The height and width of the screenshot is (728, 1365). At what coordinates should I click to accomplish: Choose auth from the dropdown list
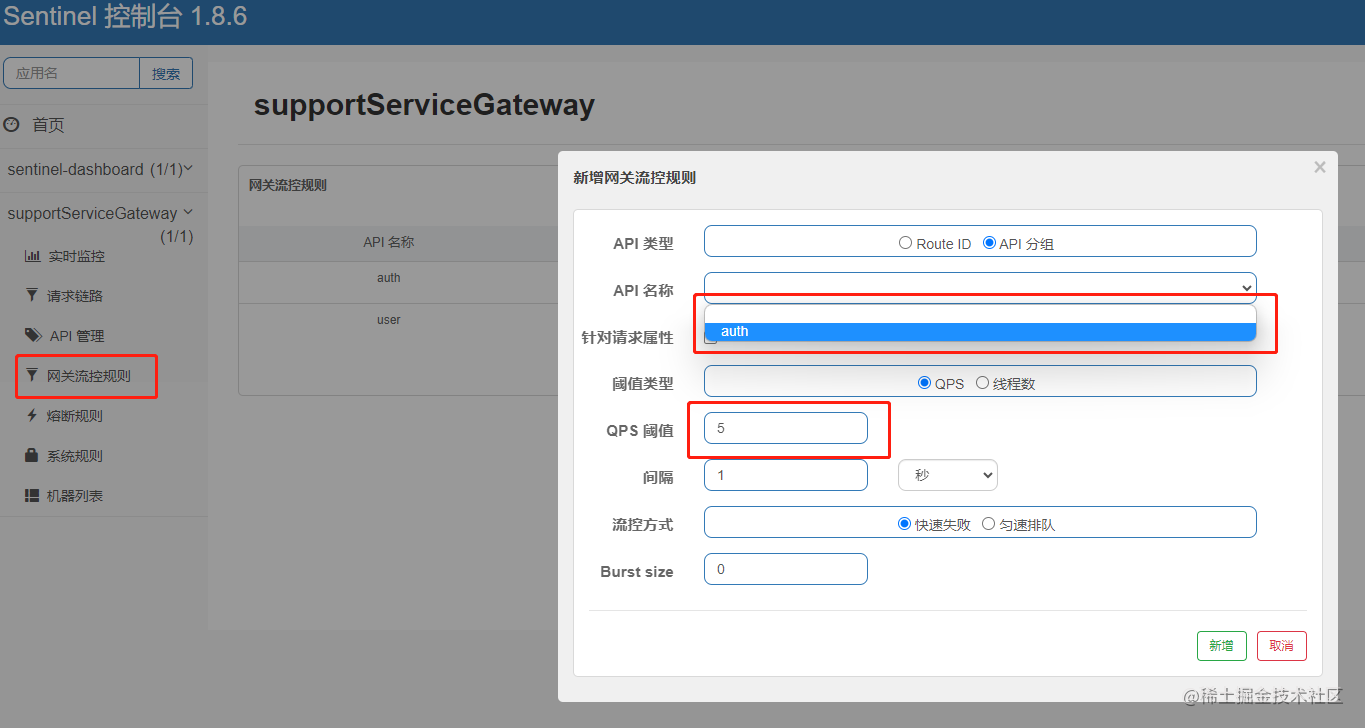(980, 331)
